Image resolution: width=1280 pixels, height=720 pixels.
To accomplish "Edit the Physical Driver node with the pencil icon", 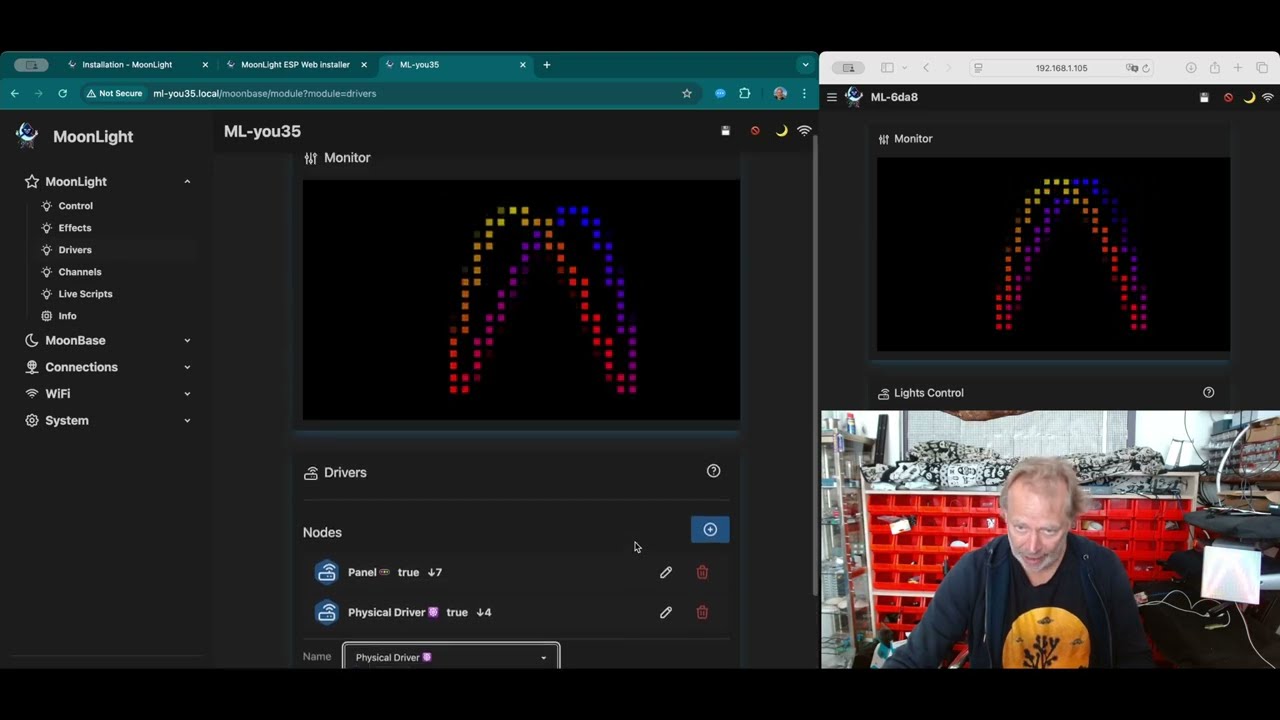I will tap(665, 612).
